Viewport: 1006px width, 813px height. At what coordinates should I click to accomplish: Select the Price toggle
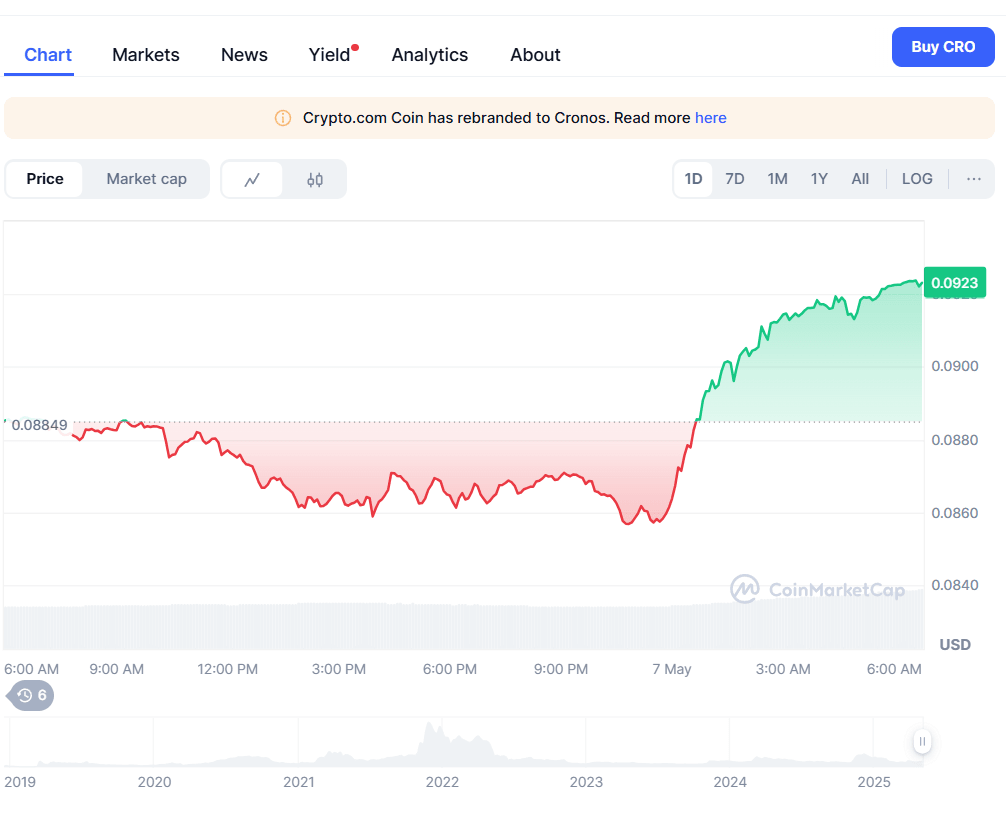tap(45, 179)
